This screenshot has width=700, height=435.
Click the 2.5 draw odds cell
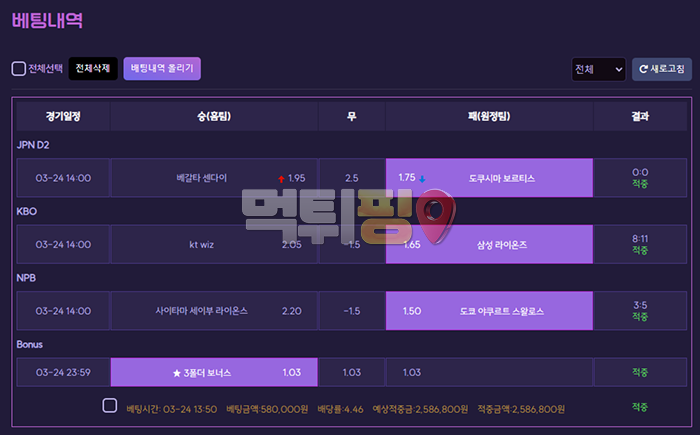[x=352, y=178]
